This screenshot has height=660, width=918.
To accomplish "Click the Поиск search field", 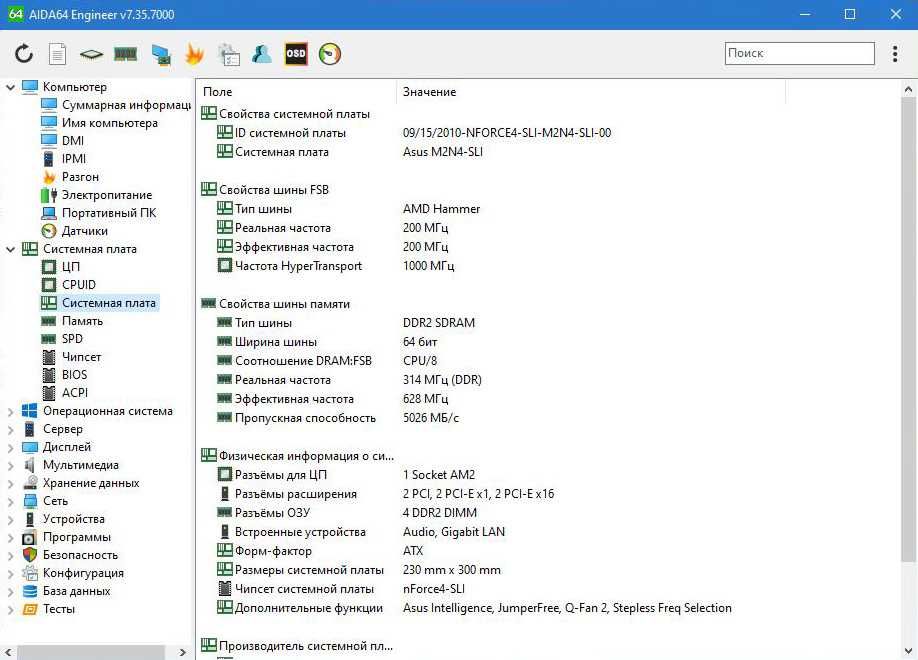I will 799,53.
